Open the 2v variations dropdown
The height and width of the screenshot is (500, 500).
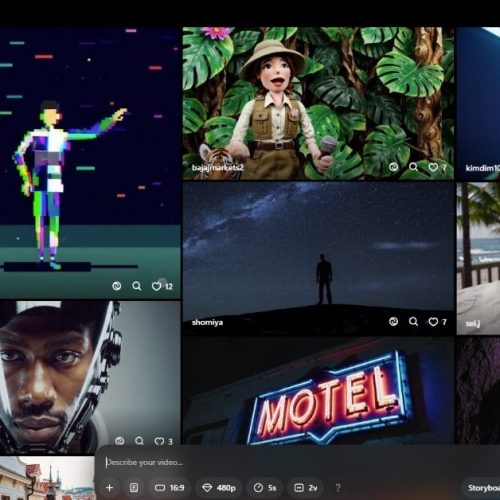(305, 488)
